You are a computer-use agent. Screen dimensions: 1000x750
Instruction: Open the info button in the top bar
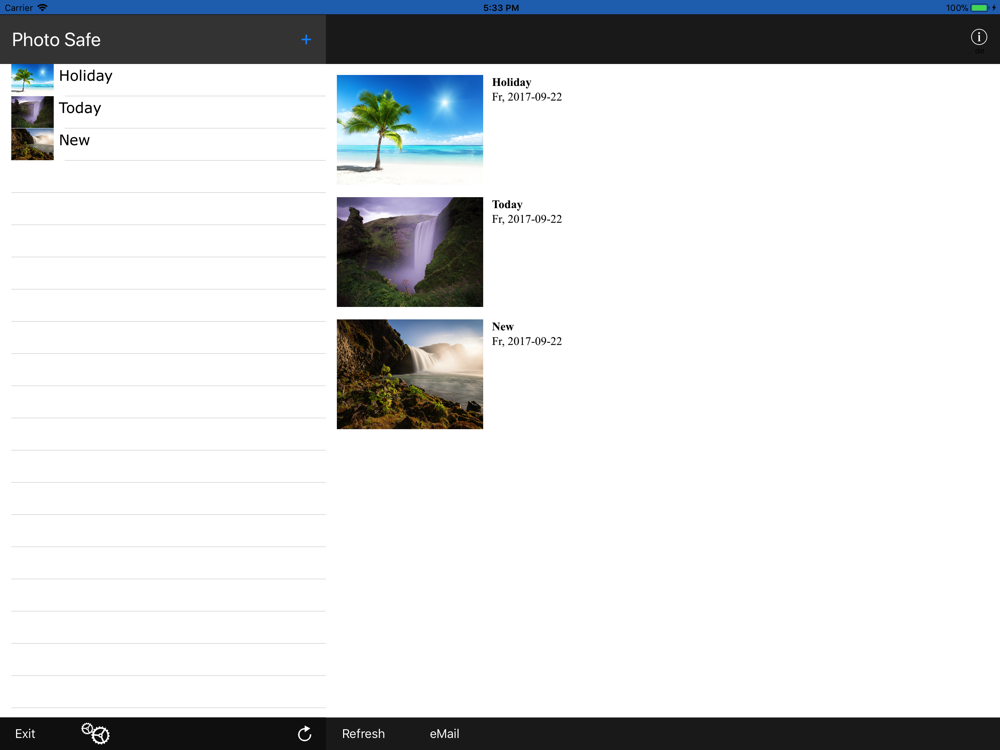click(x=978, y=37)
